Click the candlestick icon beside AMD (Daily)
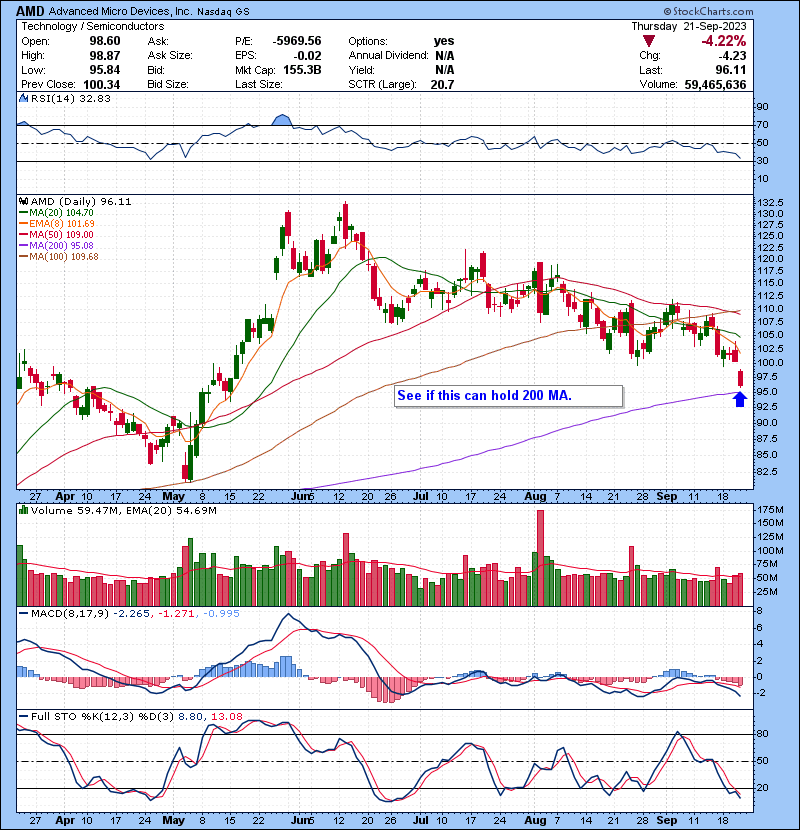 [x=23, y=201]
